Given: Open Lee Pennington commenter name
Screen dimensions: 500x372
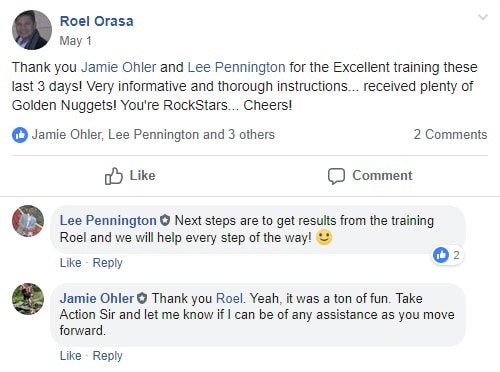Looking at the screenshot, I should coord(108,221).
